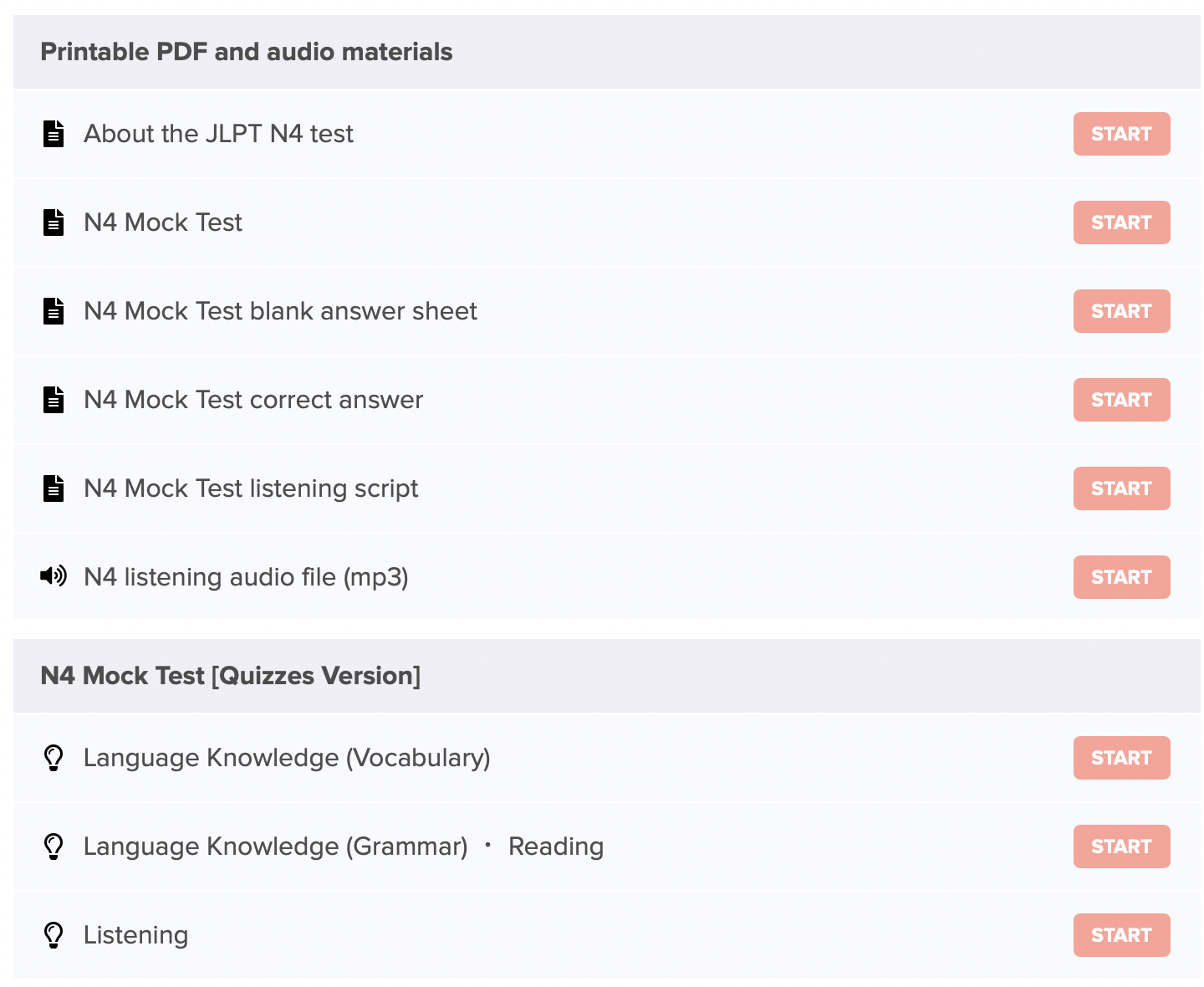This screenshot has height=987, width=1204.
Task: Click the lightbulb icon beside Vocabulary quiz
Action: [x=54, y=758]
